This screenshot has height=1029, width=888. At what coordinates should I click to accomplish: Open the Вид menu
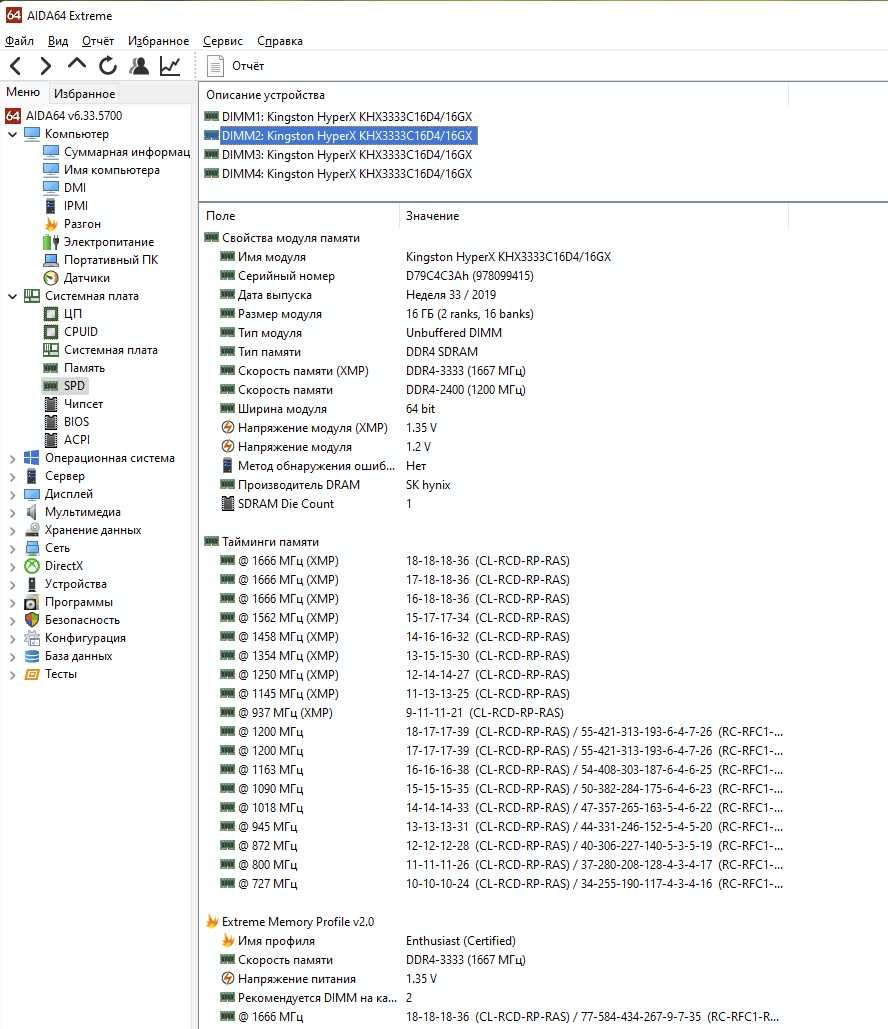pyautogui.click(x=58, y=41)
